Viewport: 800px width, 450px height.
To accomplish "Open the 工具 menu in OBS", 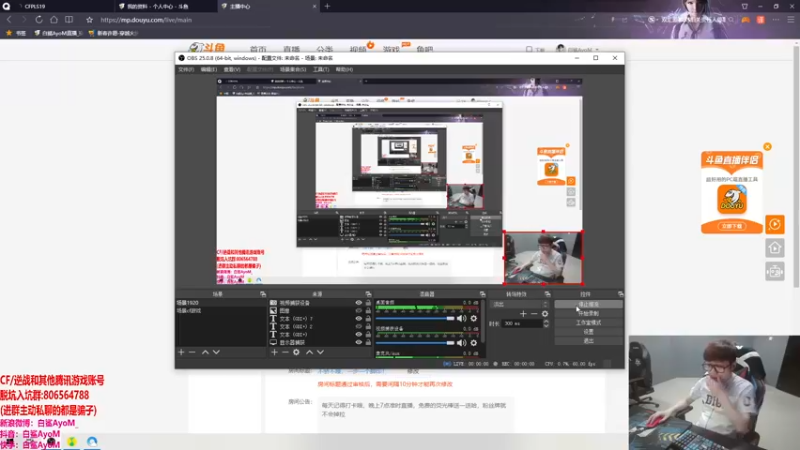I will [321, 69].
